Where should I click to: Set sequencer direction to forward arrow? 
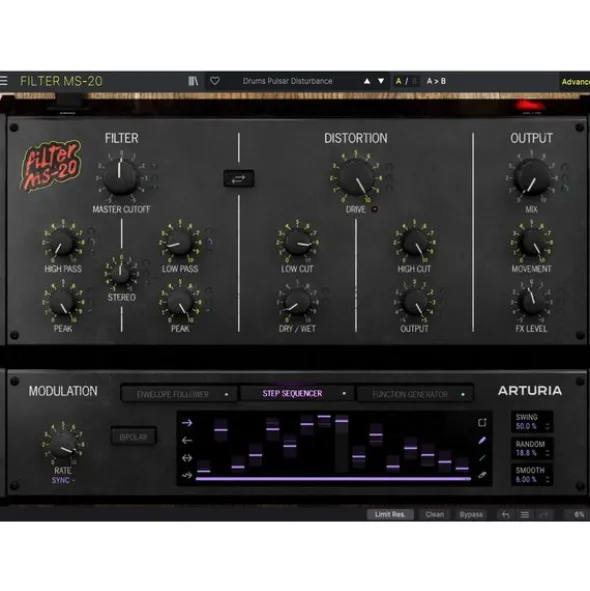coord(187,423)
